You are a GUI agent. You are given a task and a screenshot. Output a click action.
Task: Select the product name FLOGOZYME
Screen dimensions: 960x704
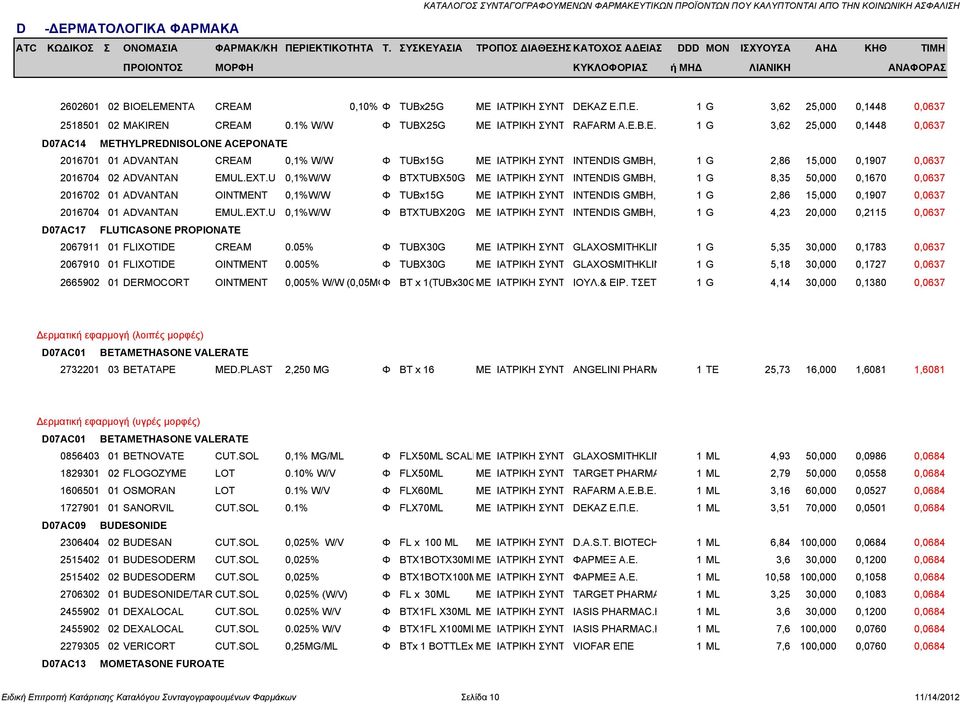pos(154,473)
